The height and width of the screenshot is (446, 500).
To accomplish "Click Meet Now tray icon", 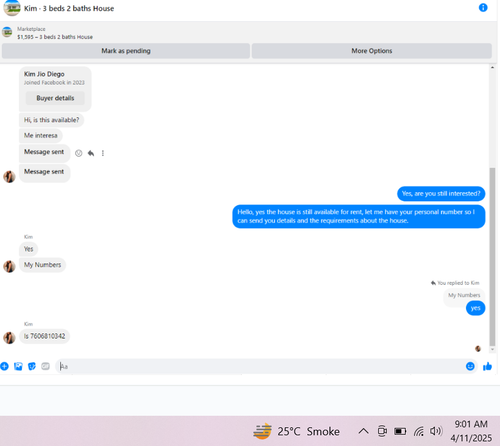I will click(382, 431).
